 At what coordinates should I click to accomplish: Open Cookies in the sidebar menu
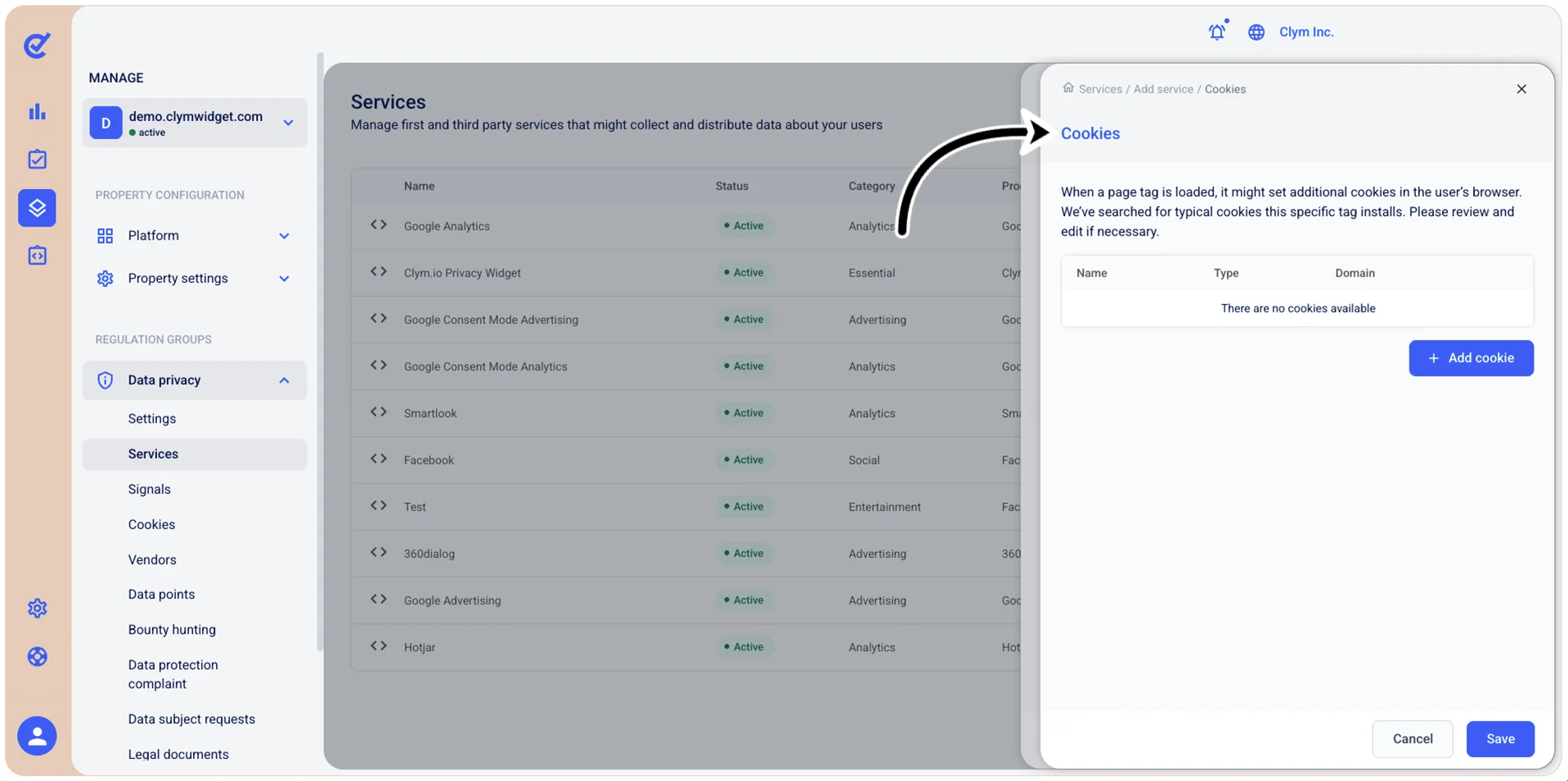(x=151, y=524)
